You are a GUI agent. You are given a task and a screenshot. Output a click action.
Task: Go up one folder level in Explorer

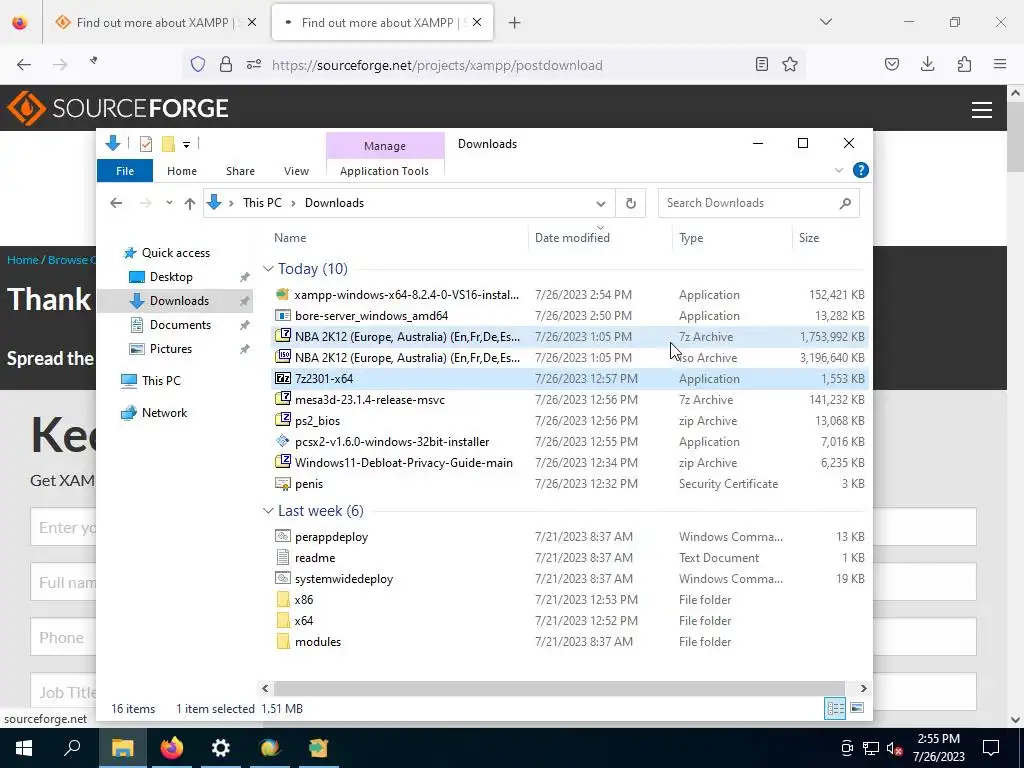[189, 203]
